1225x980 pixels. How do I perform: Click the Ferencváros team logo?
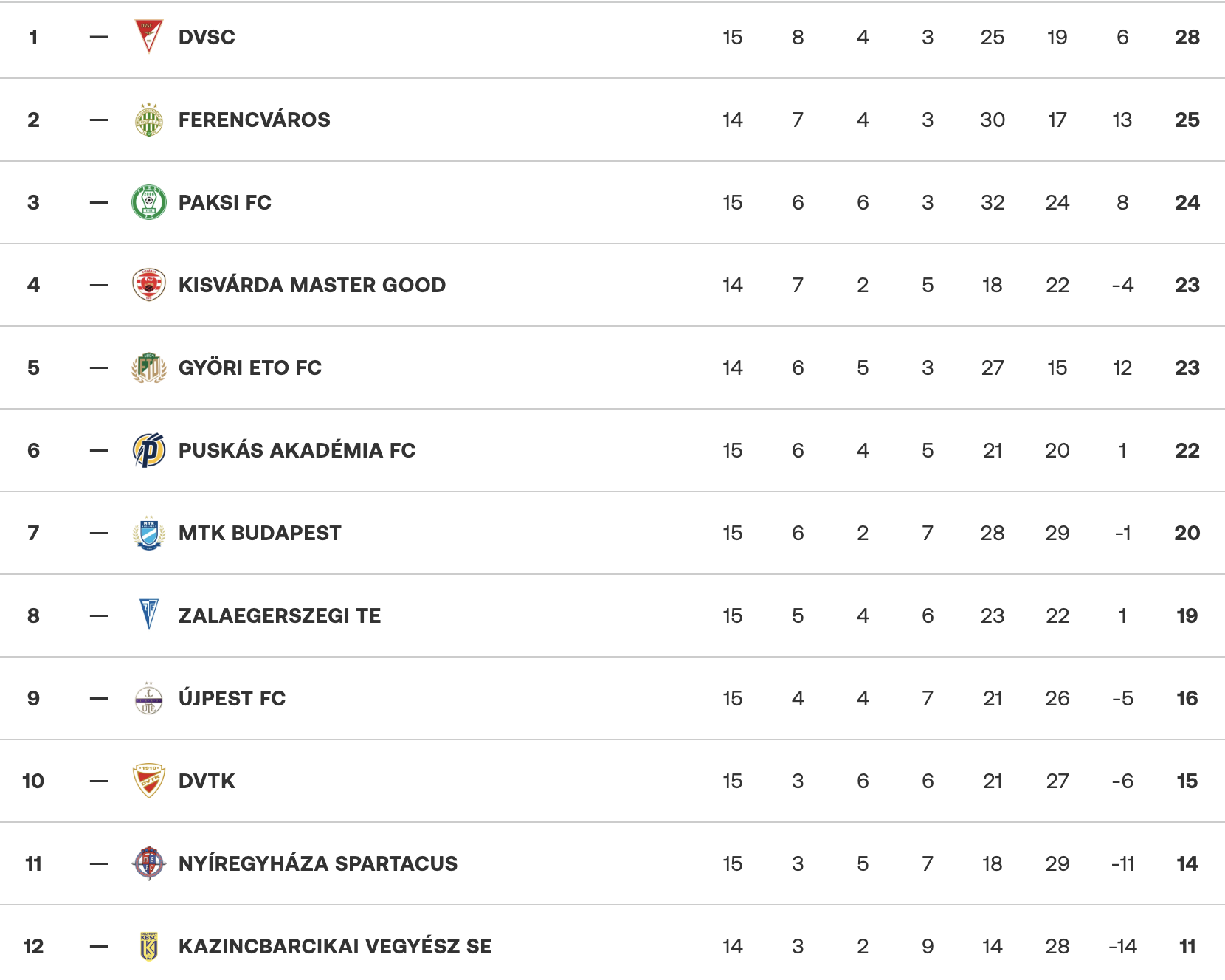pyautogui.click(x=148, y=120)
